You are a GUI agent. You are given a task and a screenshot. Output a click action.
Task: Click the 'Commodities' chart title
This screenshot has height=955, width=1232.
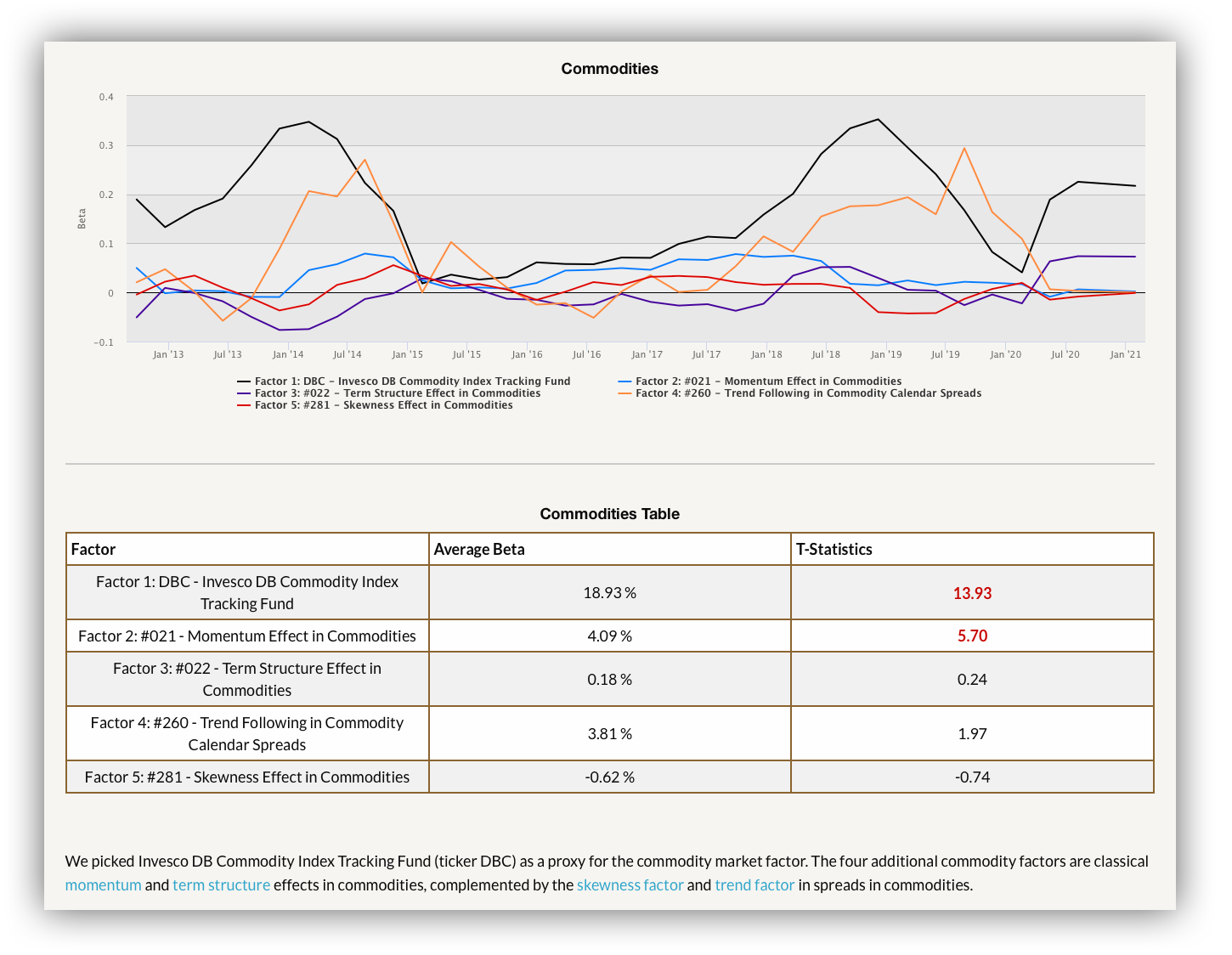(x=609, y=69)
